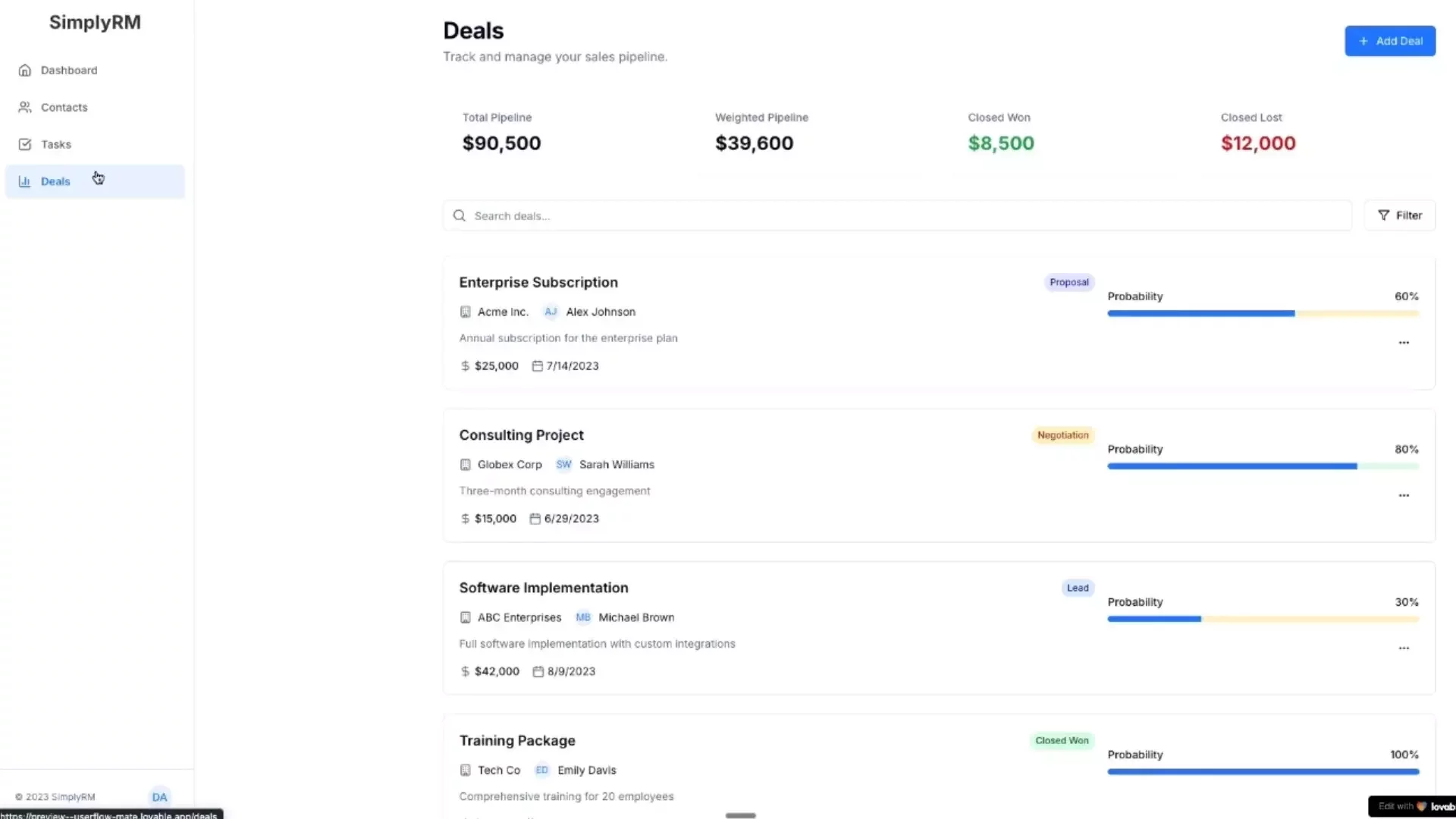Click the building icon beside Acme Inc.
1456x819 pixels.
[x=465, y=312]
